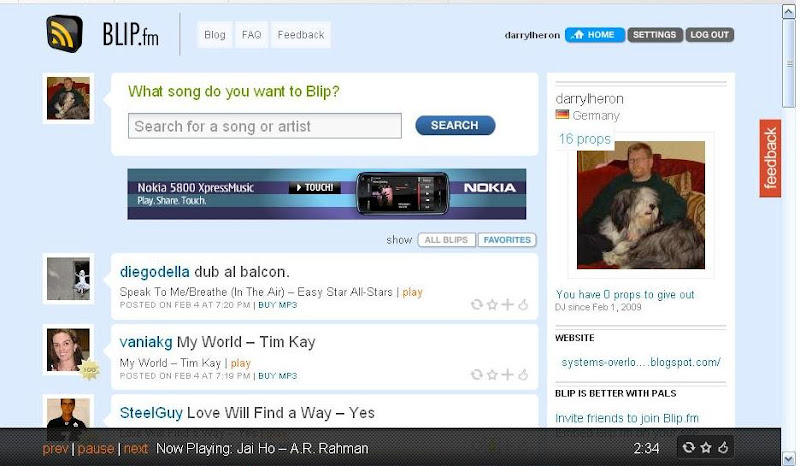Click the song or artist search field
This screenshot has width=800, height=466.
click(265, 126)
